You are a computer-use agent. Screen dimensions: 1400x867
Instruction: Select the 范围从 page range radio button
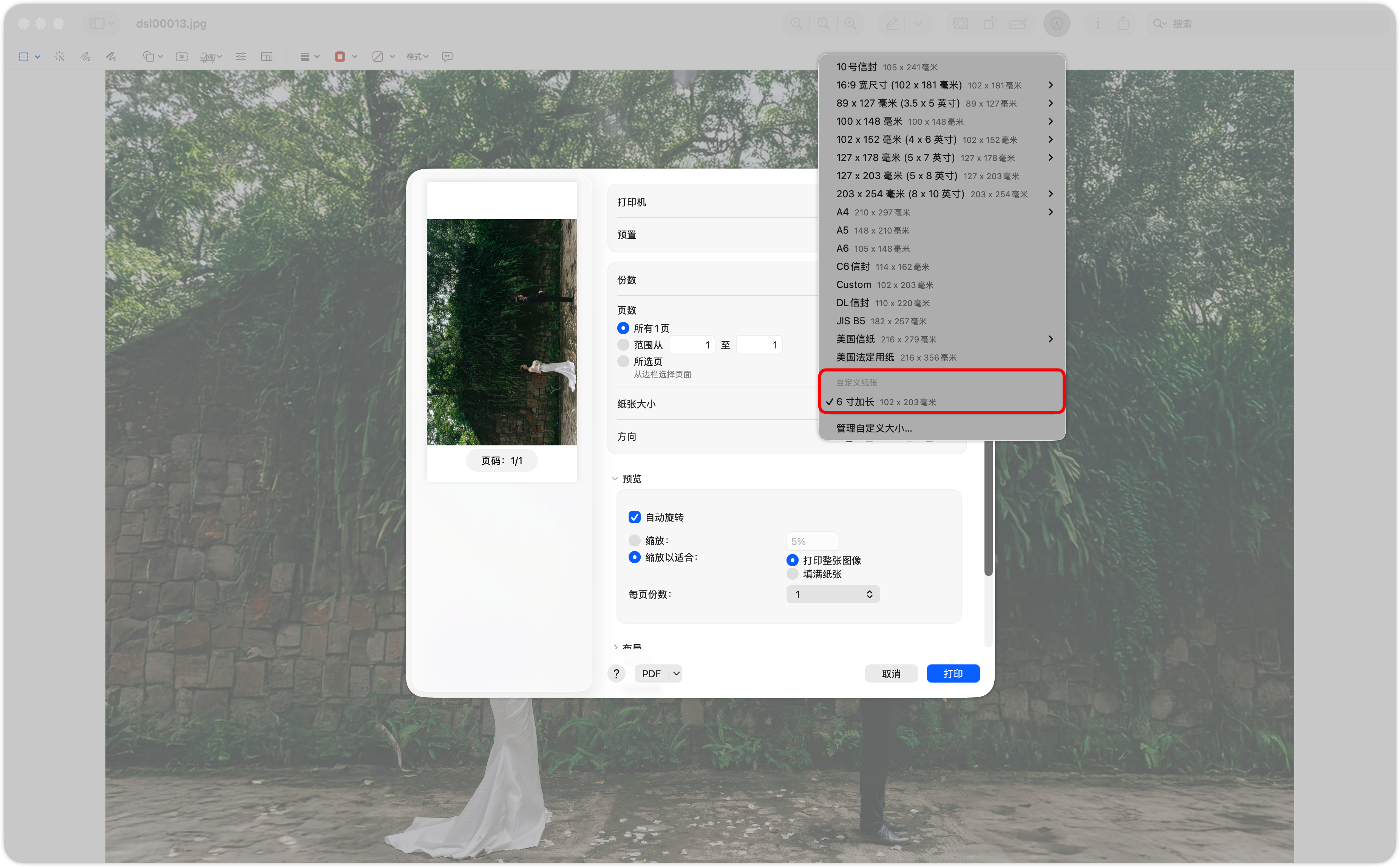pyautogui.click(x=623, y=345)
